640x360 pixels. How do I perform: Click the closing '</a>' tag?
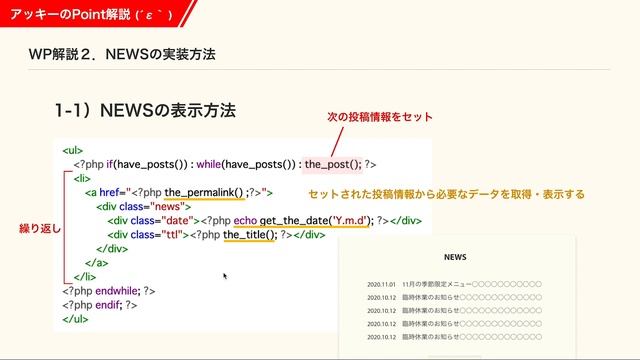click(97, 263)
